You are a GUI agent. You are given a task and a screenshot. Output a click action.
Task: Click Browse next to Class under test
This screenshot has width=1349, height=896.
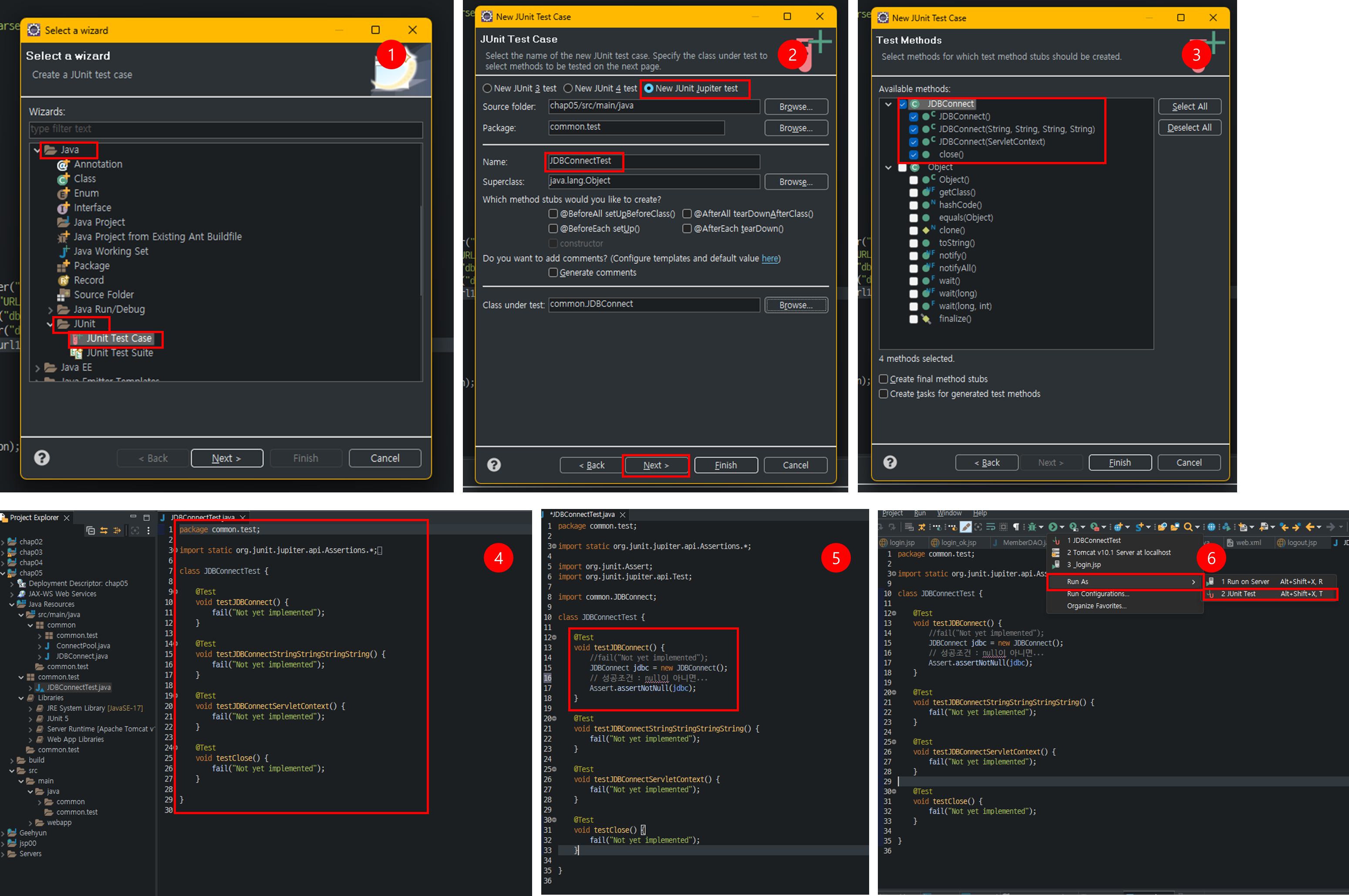[796, 305]
